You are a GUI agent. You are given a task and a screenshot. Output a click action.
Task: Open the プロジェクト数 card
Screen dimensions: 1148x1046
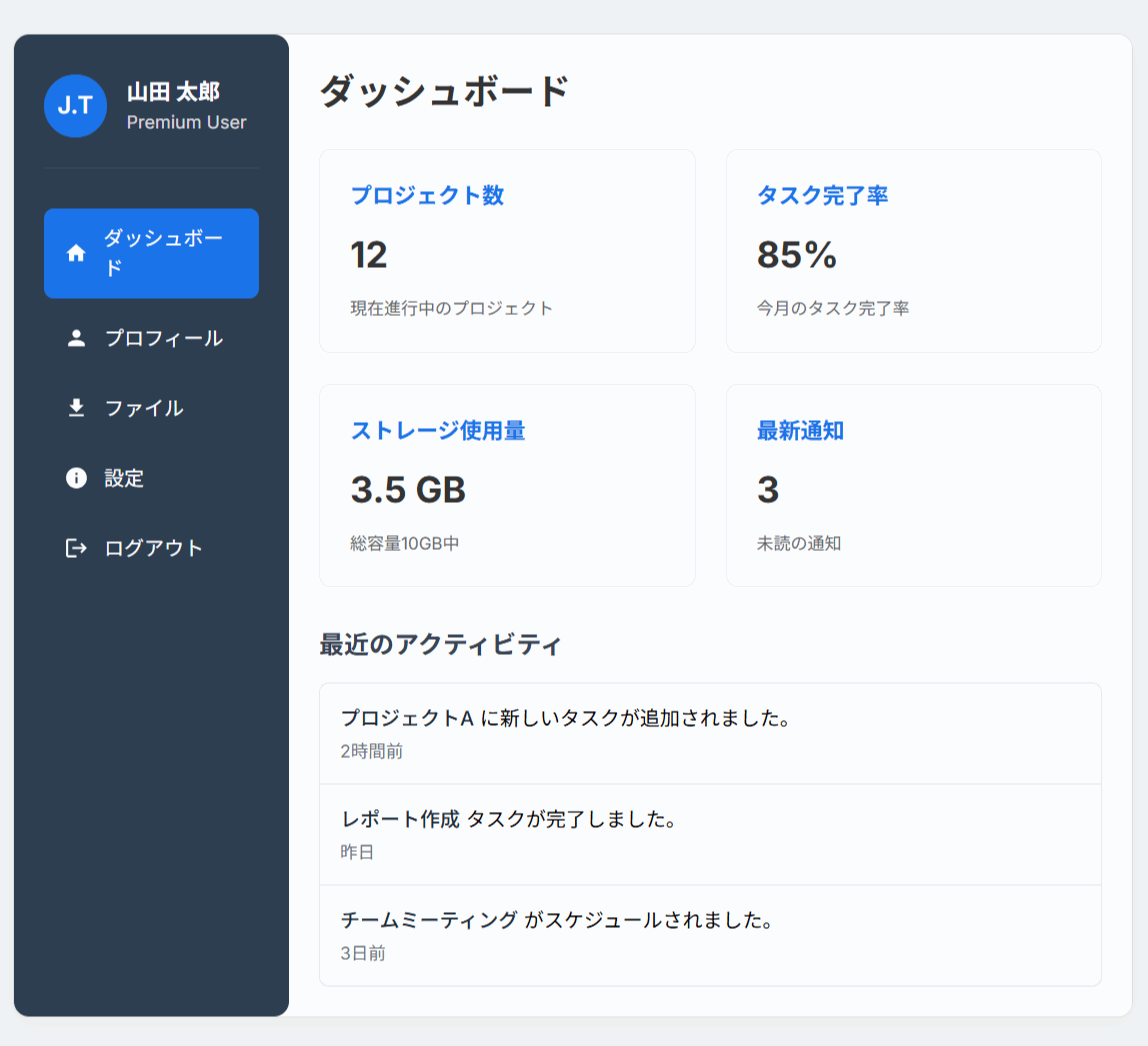[x=506, y=250]
